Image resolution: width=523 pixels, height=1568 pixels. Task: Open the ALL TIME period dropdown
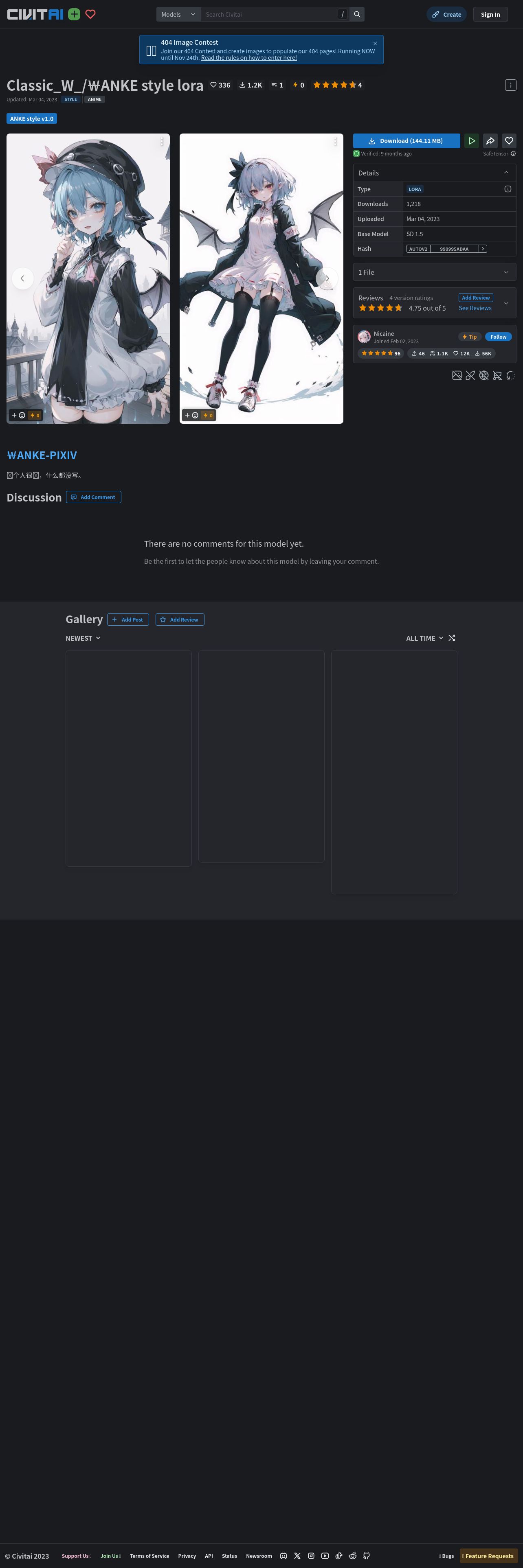coord(425,638)
